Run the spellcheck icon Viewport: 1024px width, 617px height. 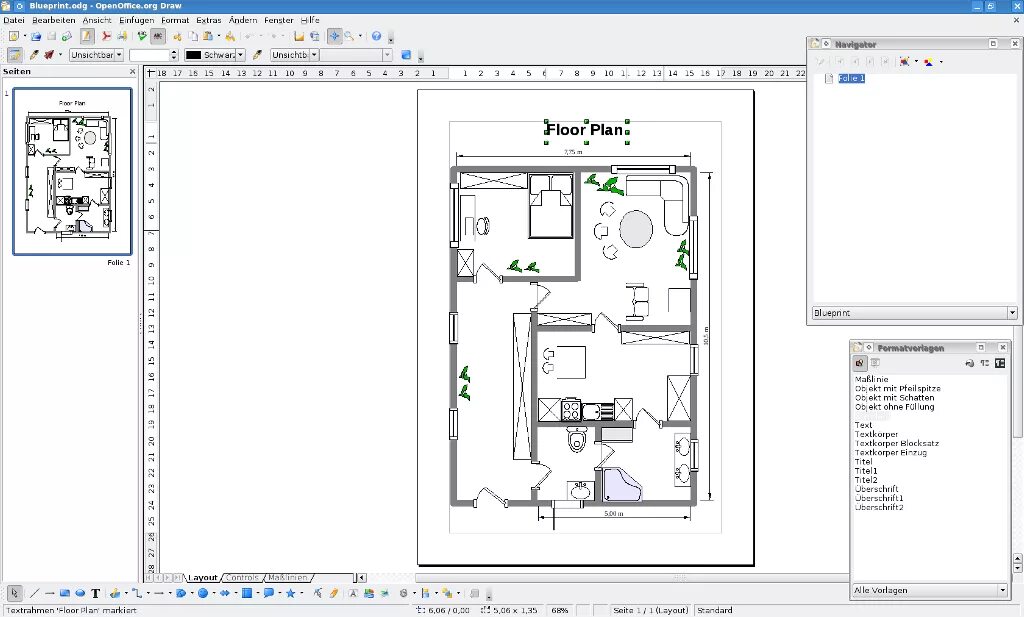(142, 37)
